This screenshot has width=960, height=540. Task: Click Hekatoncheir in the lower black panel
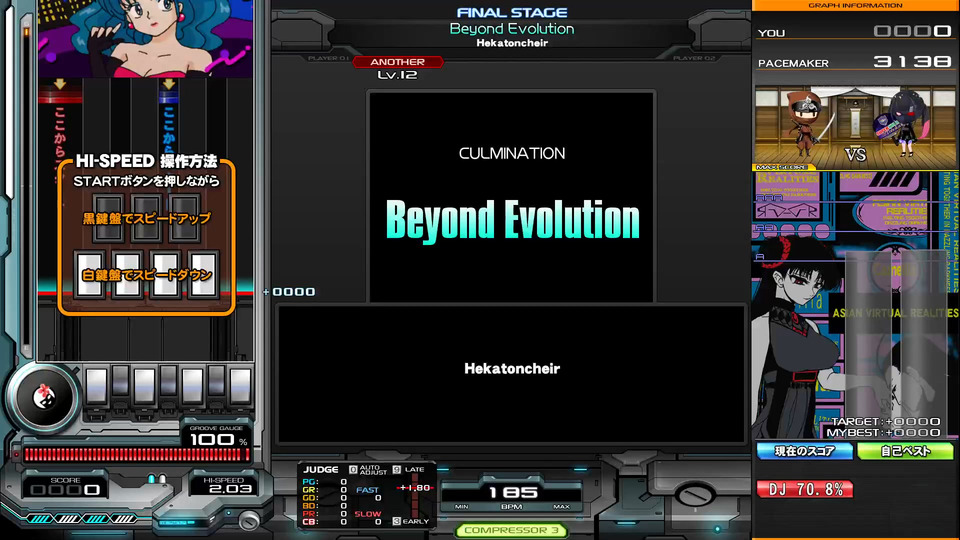click(512, 369)
